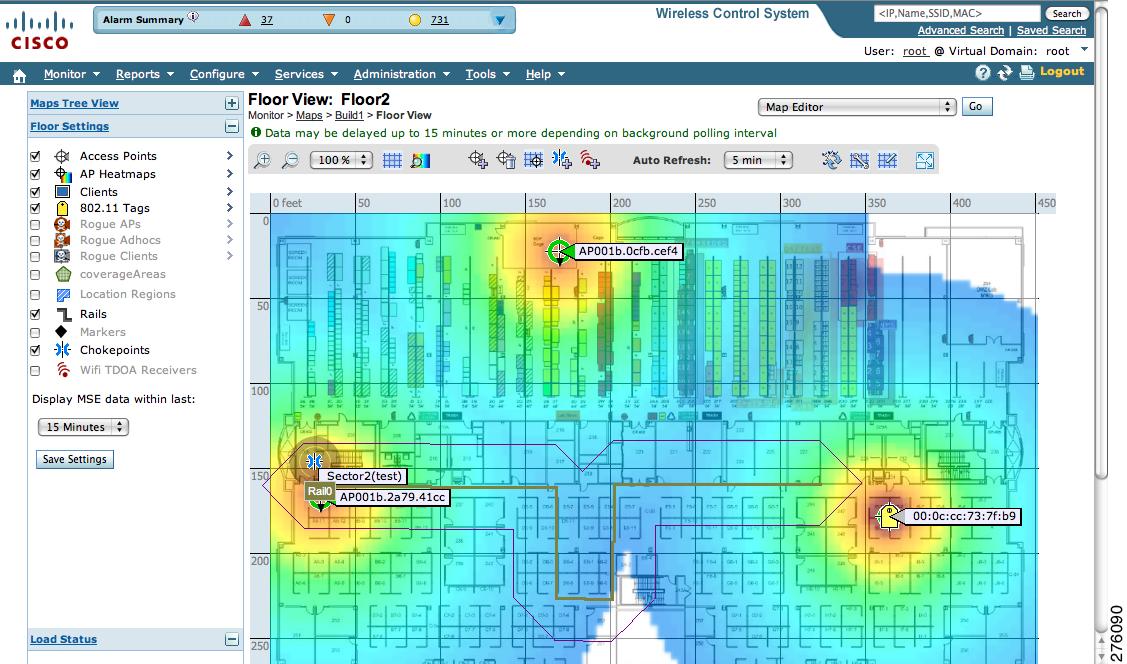Click the Go button
This screenshot has width=1127, height=664.
[975, 106]
